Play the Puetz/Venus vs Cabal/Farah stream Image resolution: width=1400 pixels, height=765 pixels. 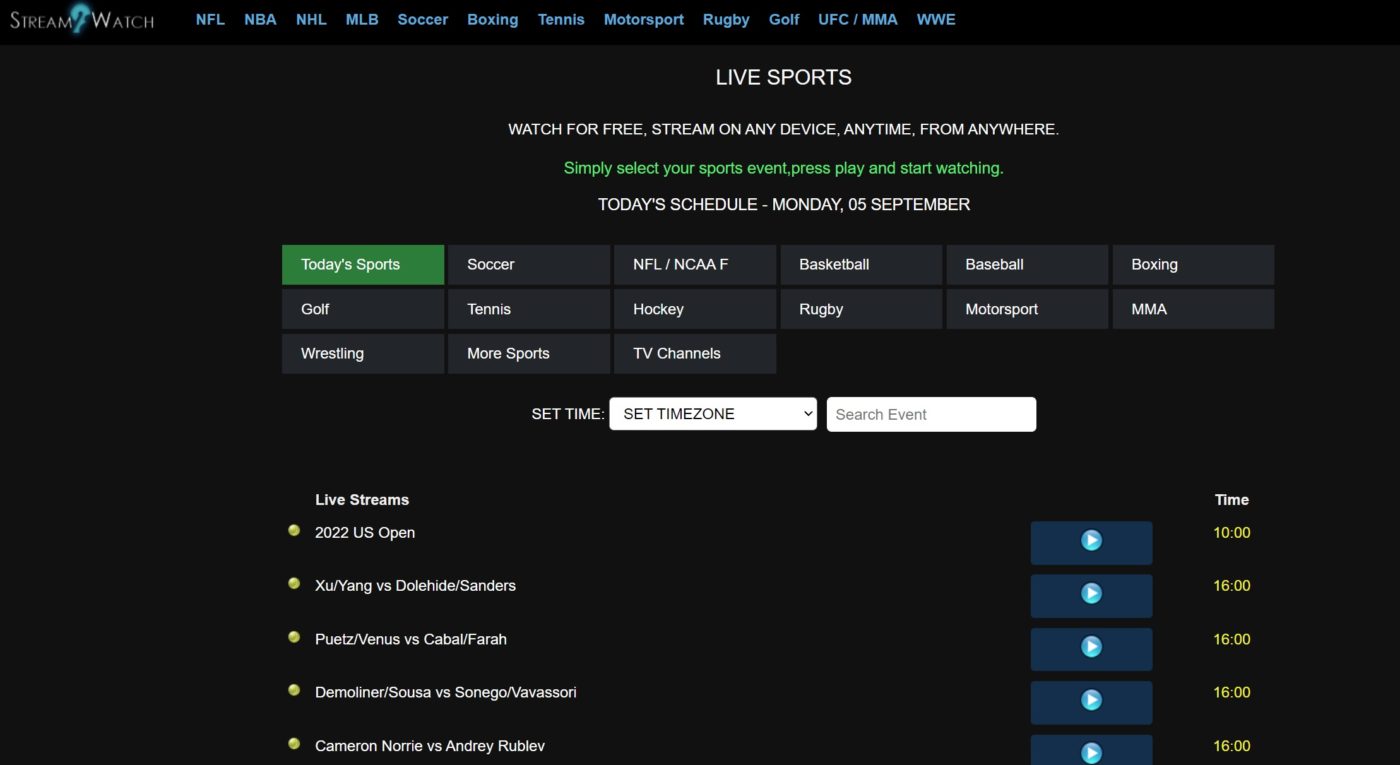(1091, 648)
